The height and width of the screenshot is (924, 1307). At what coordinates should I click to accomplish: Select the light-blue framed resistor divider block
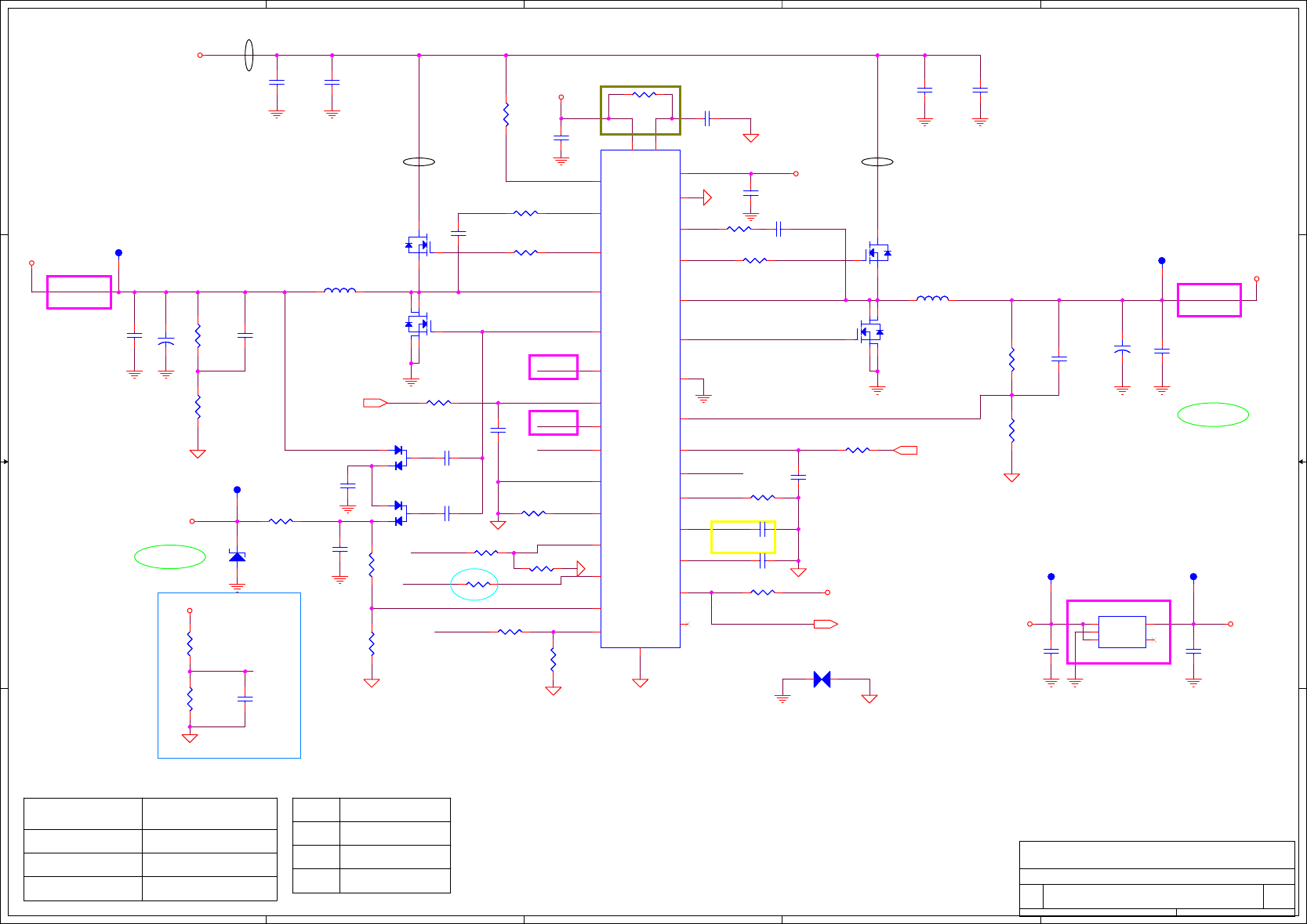click(x=229, y=675)
